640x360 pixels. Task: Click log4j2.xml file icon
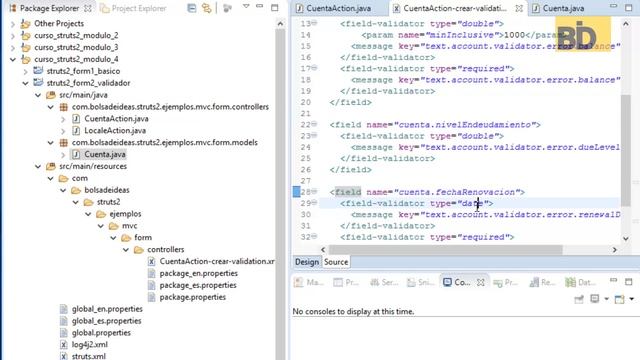click(63, 344)
